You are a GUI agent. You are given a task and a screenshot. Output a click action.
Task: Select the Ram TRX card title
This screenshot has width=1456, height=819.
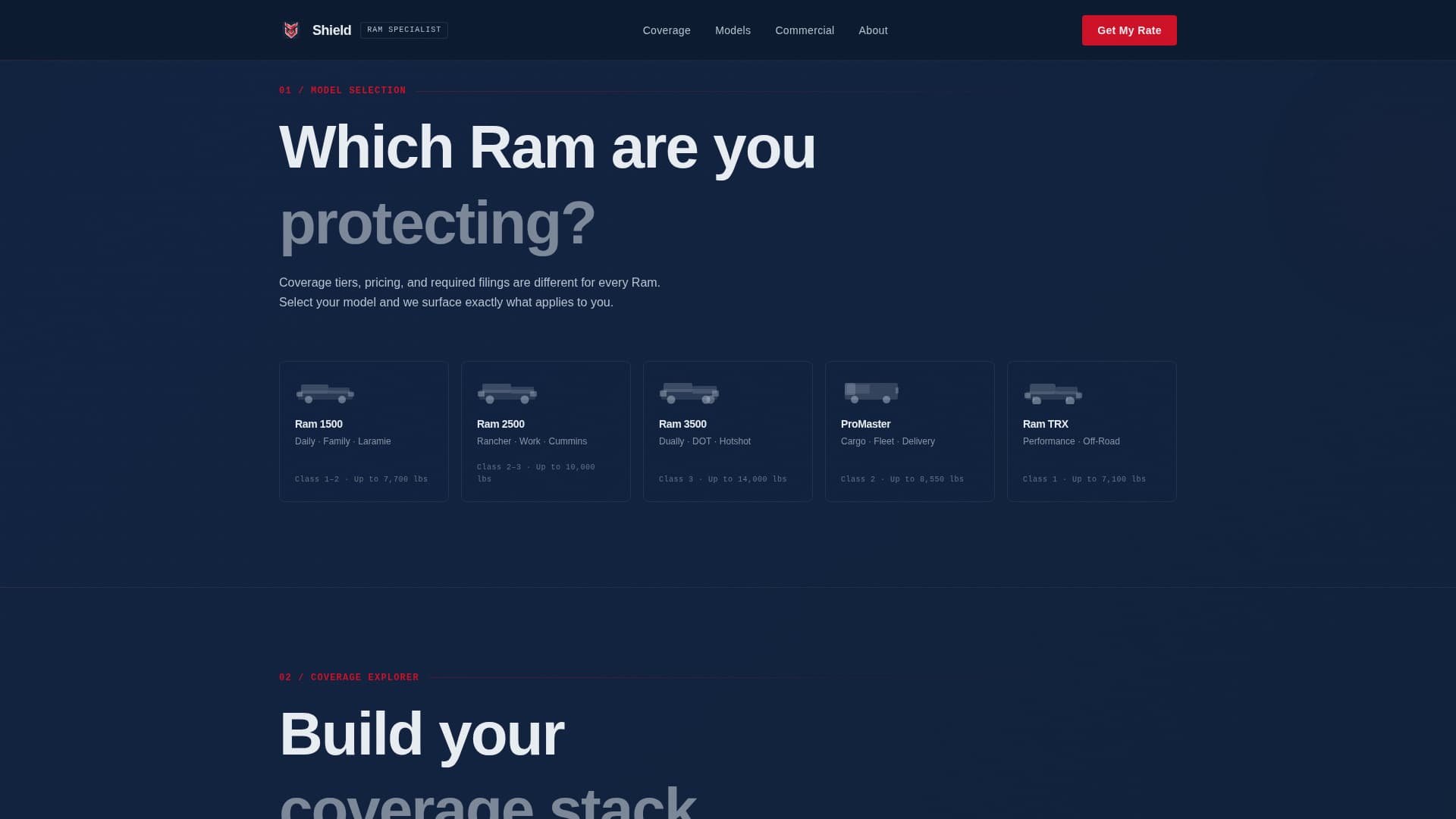coord(1045,424)
